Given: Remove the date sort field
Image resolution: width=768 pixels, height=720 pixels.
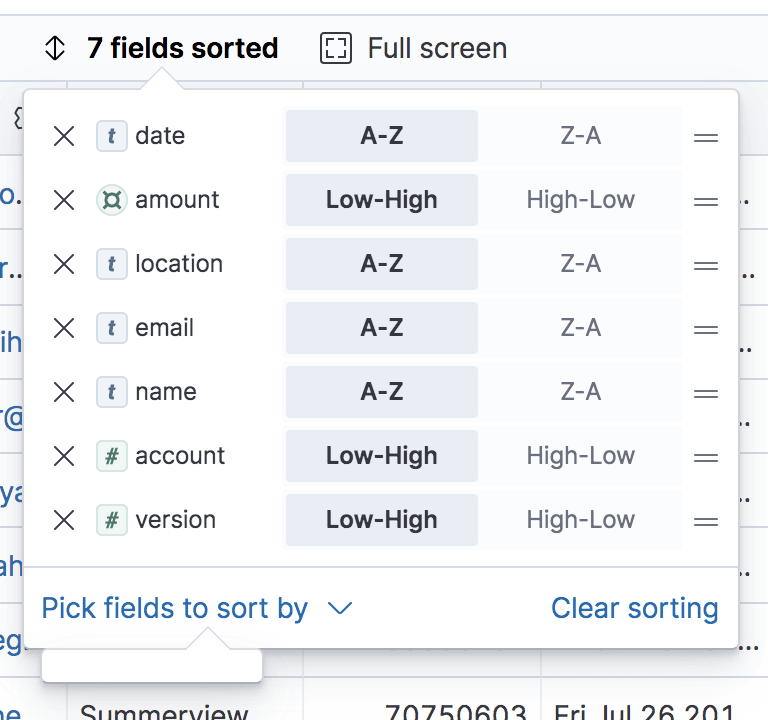Looking at the screenshot, I should tap(64, 136).
